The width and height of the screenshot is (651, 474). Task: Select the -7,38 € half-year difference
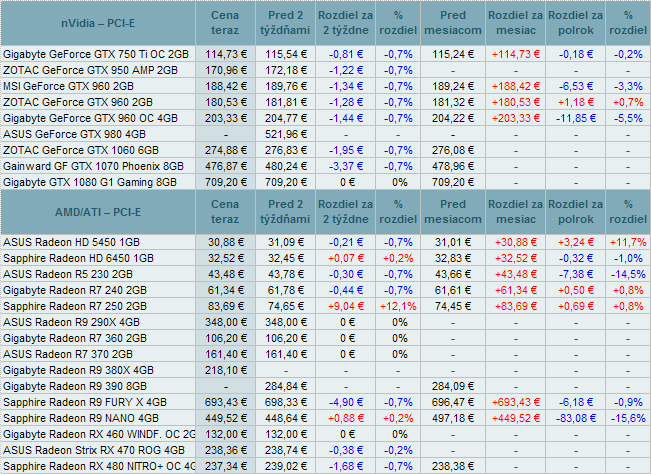pyautogui.click(x=576, y=274)
